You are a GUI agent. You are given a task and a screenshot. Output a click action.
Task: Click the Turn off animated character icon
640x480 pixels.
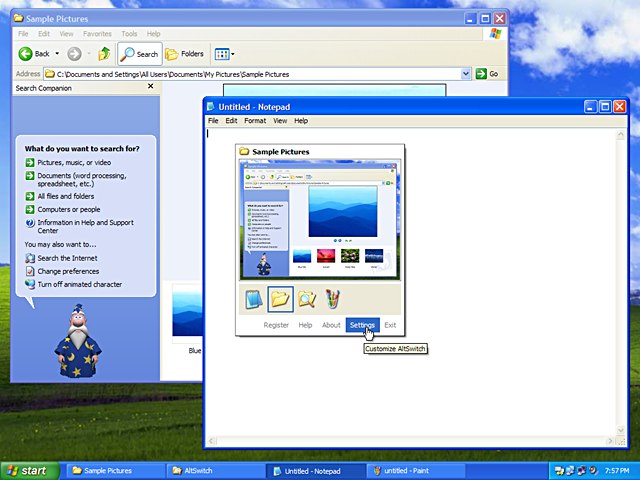pyautogui.click(x=30, y=284)
